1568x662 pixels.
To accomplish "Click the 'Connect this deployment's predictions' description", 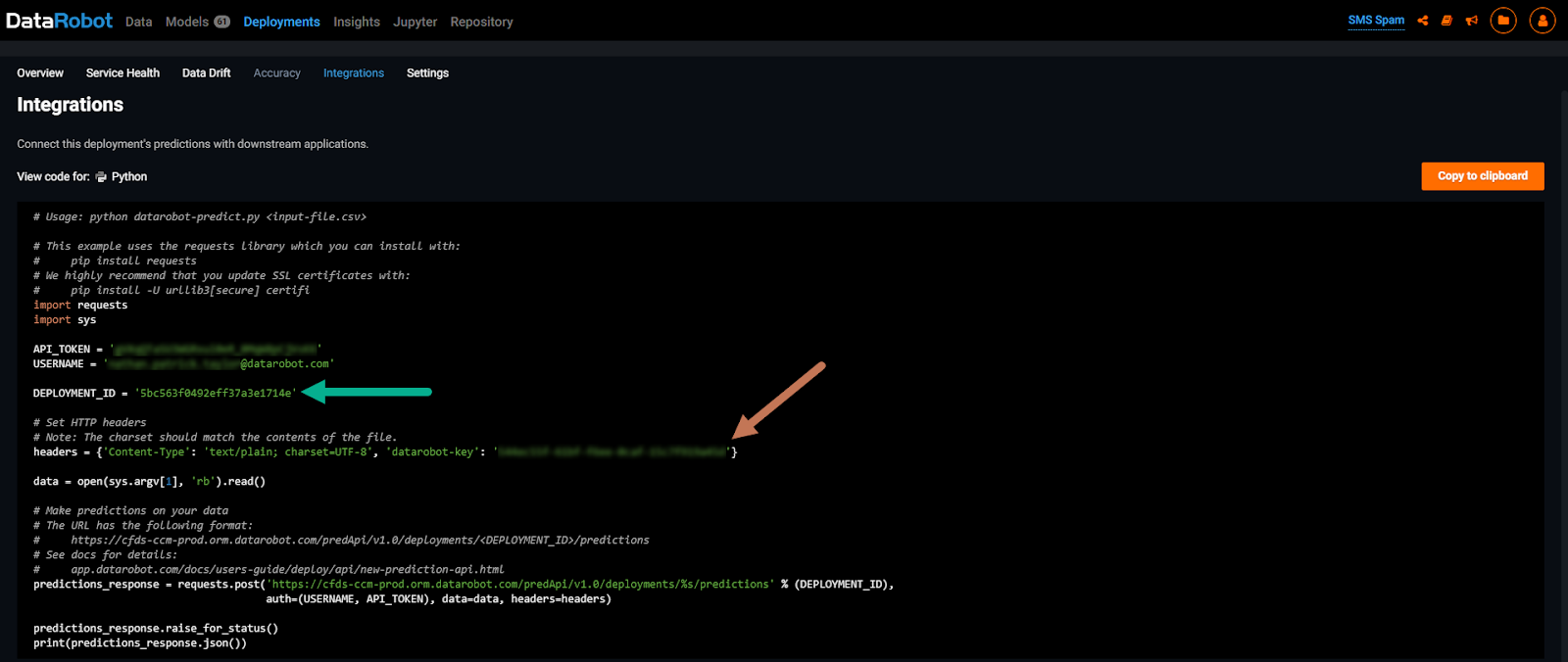I will tap(192, 144).
